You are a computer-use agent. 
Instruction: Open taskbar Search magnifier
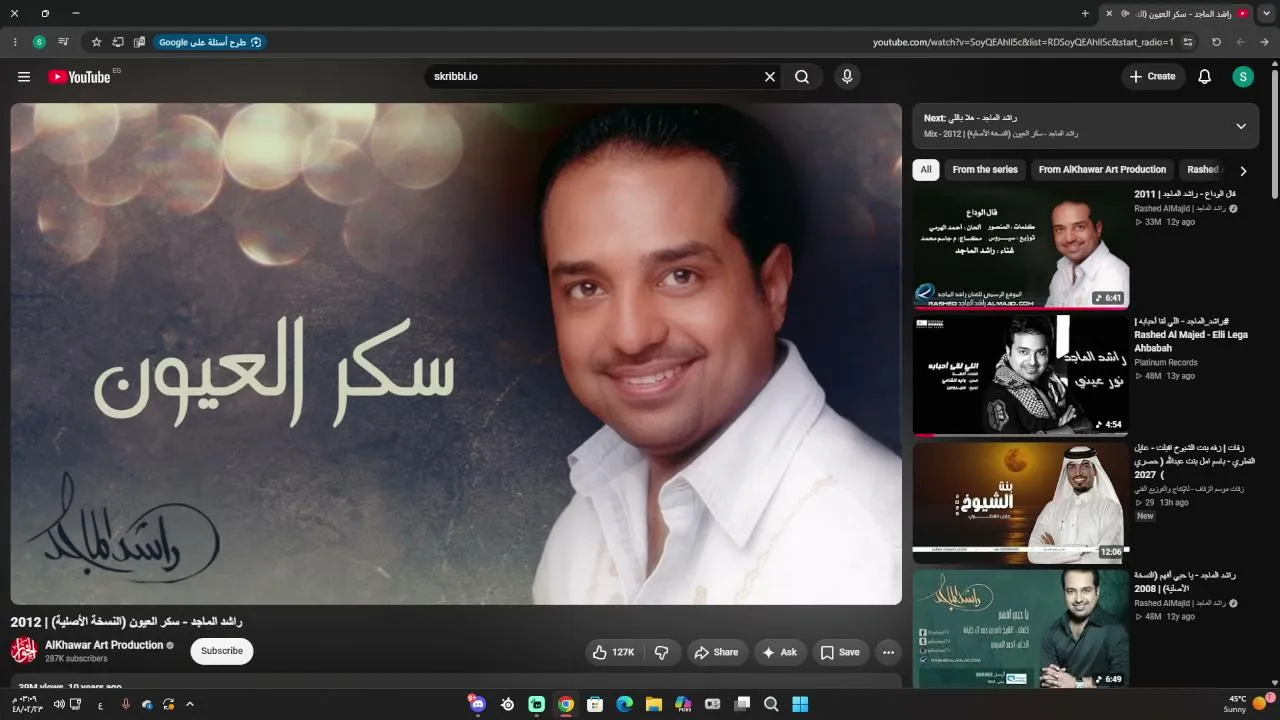771,704
